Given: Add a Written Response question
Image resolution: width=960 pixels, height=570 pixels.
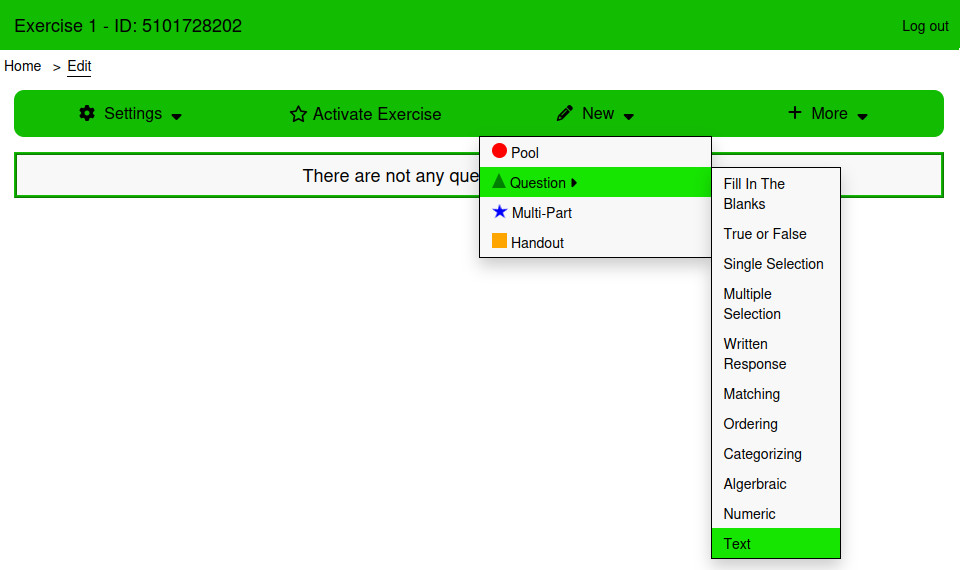Looking at the screenshot, I should click(755, 354).
